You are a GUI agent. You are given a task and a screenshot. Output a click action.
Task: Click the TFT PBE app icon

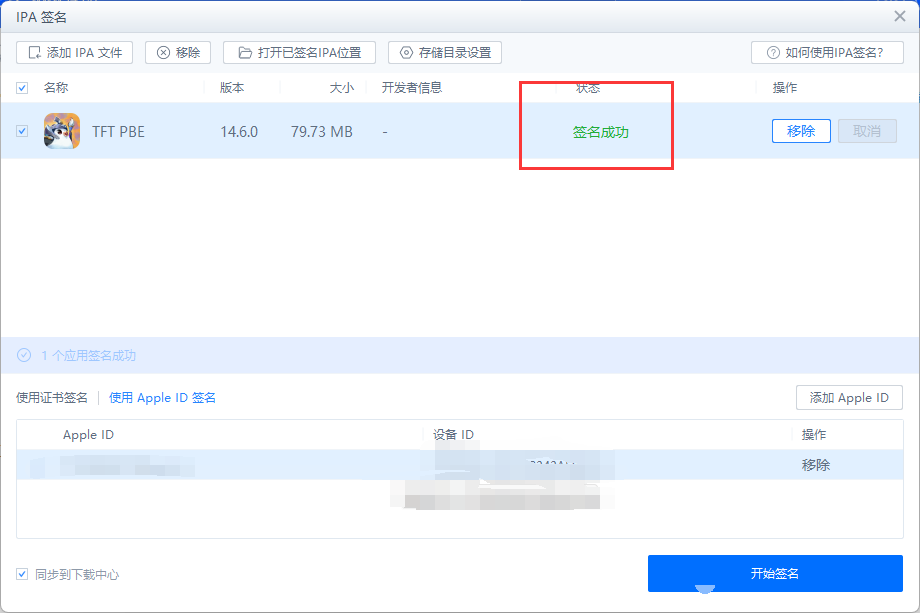coord(62,131)
